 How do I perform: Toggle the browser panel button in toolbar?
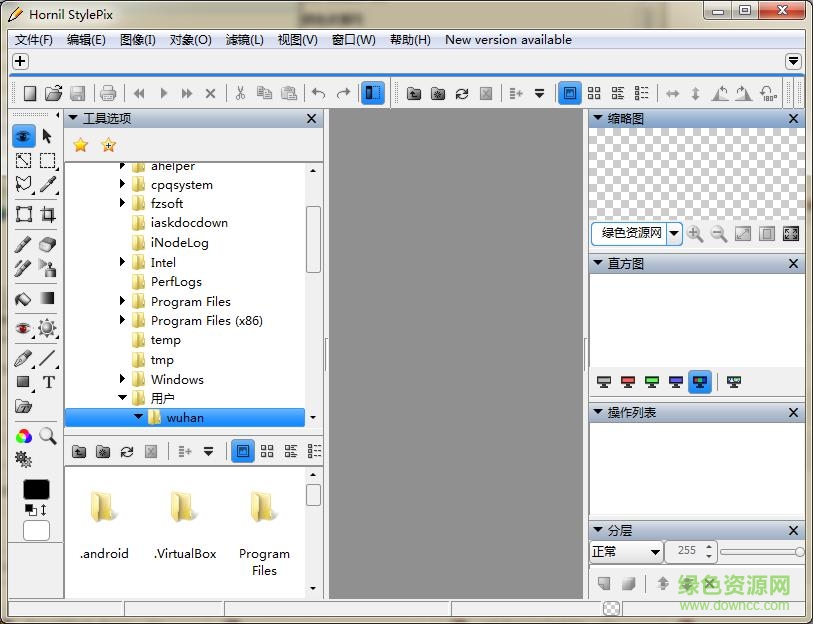pos(372,93)
